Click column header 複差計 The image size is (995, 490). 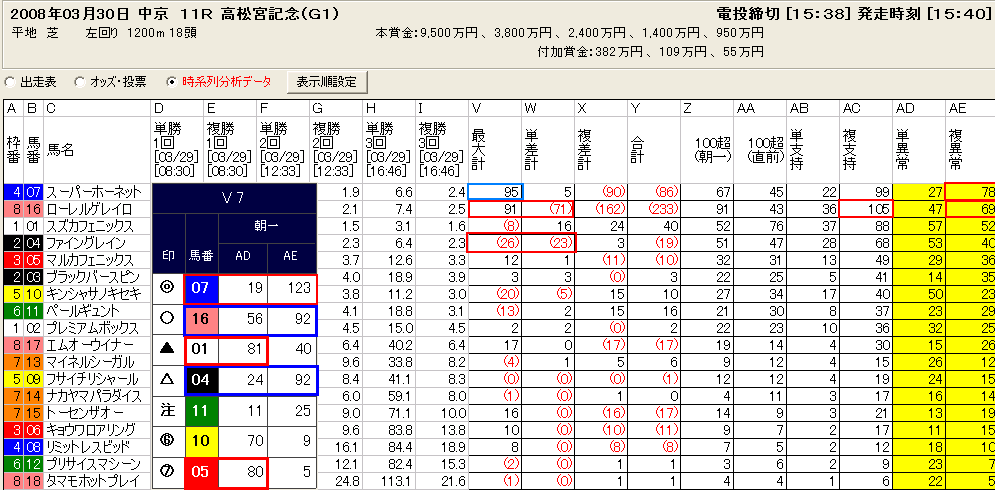[602, 150]
